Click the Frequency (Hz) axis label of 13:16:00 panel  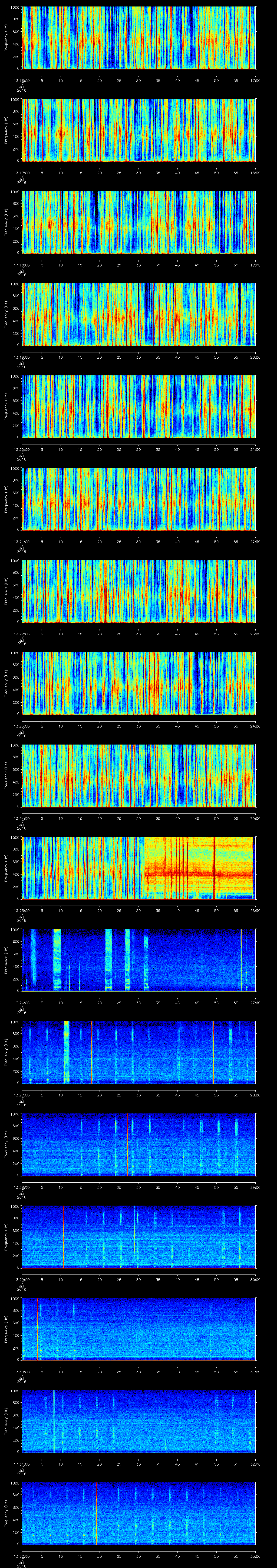tap(6, 38)
